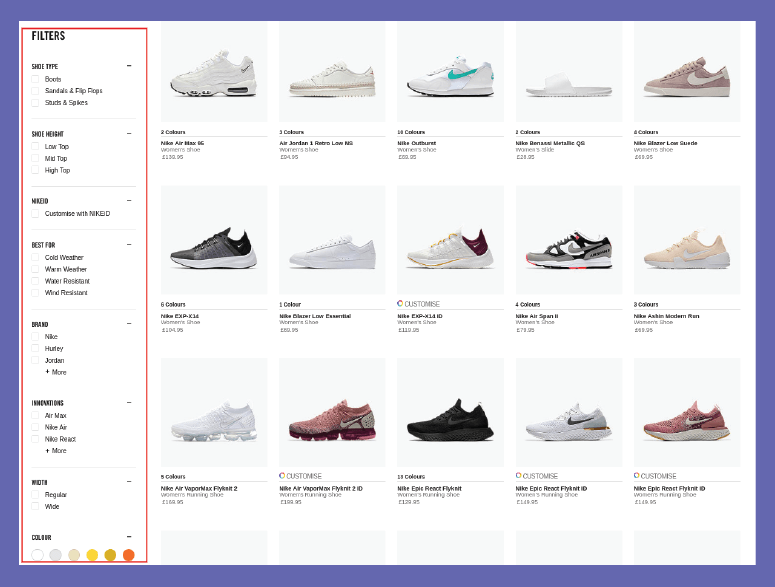Image resolution: width=775 pixels, height=587 pixels.
Task: Collapse the Shoe Type filter section
Action: (x=129, y=66)
